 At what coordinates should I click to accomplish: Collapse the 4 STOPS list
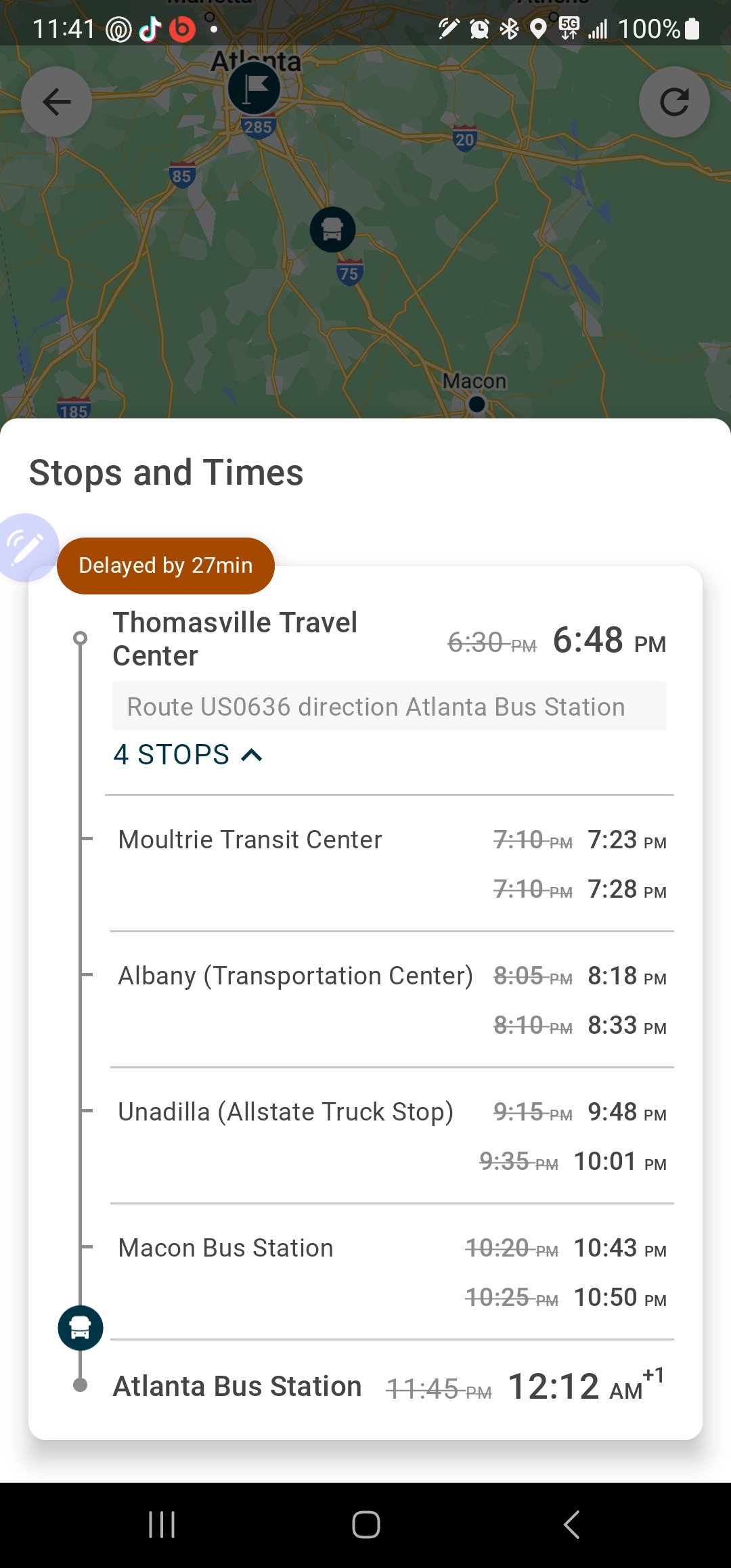click(x=188, y=754)
